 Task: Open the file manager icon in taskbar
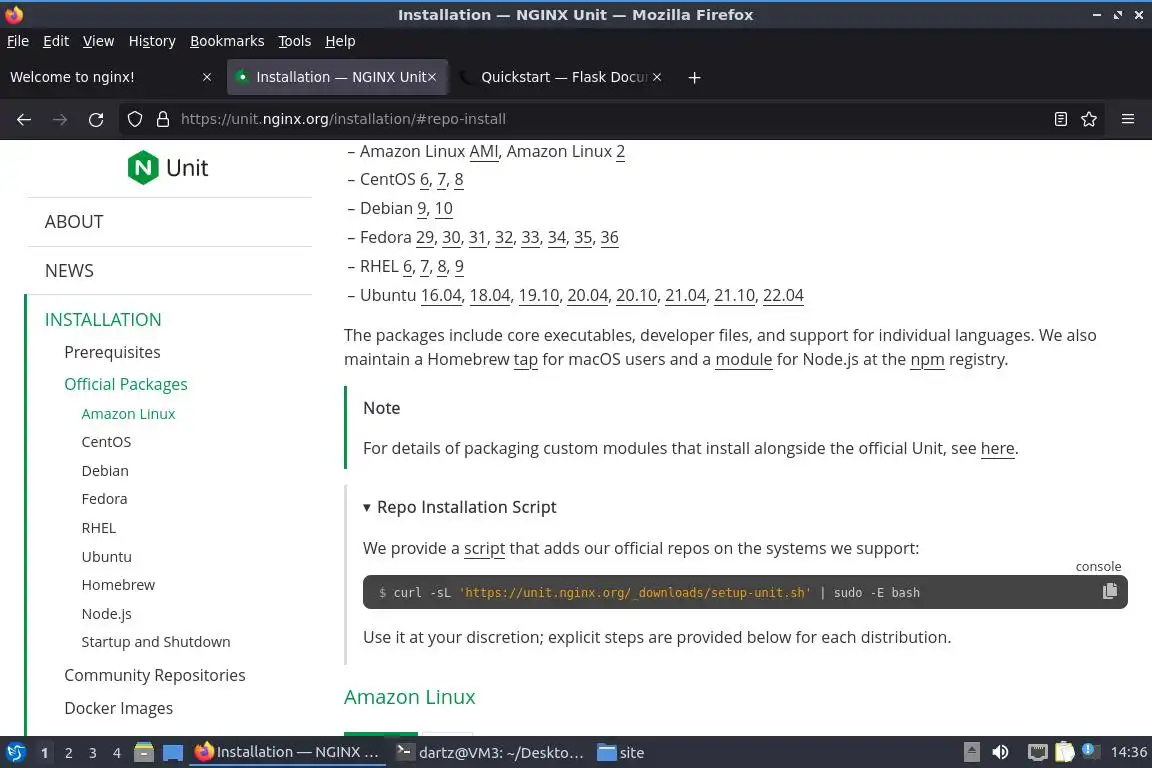144,753
